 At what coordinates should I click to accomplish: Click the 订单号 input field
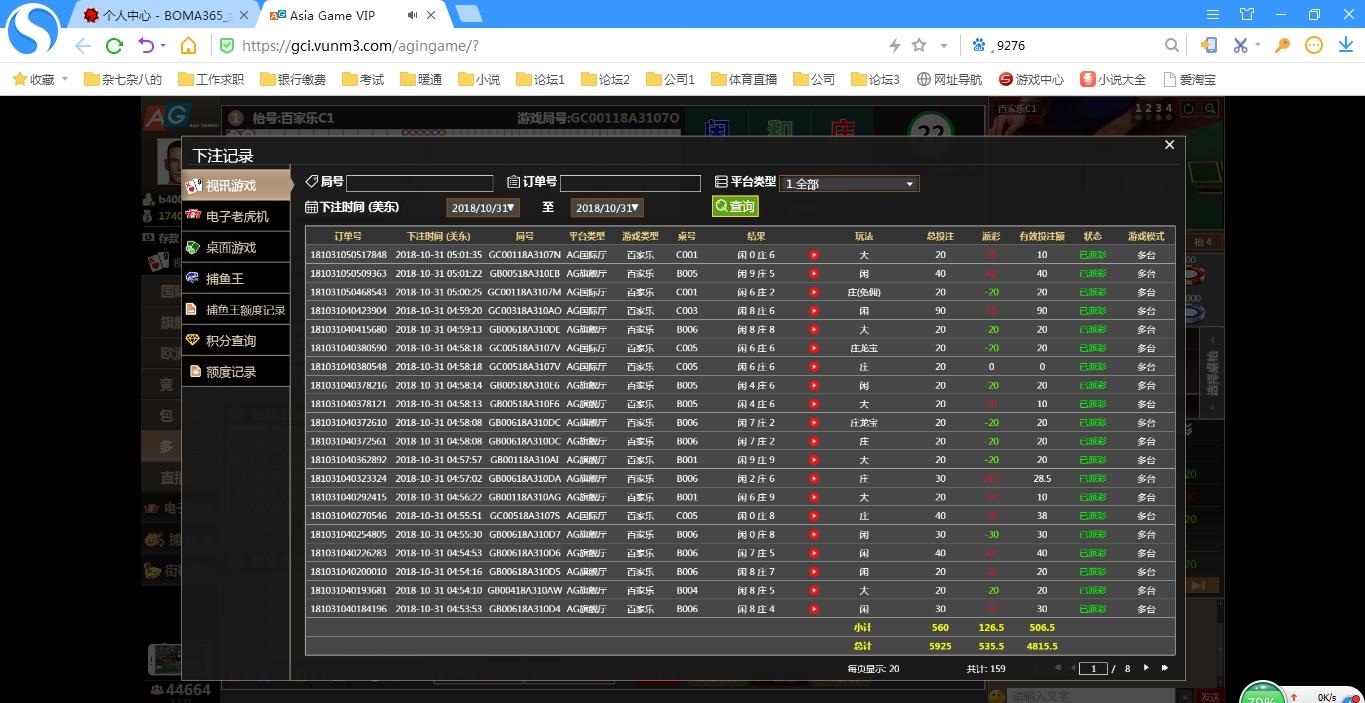point(630,183)
